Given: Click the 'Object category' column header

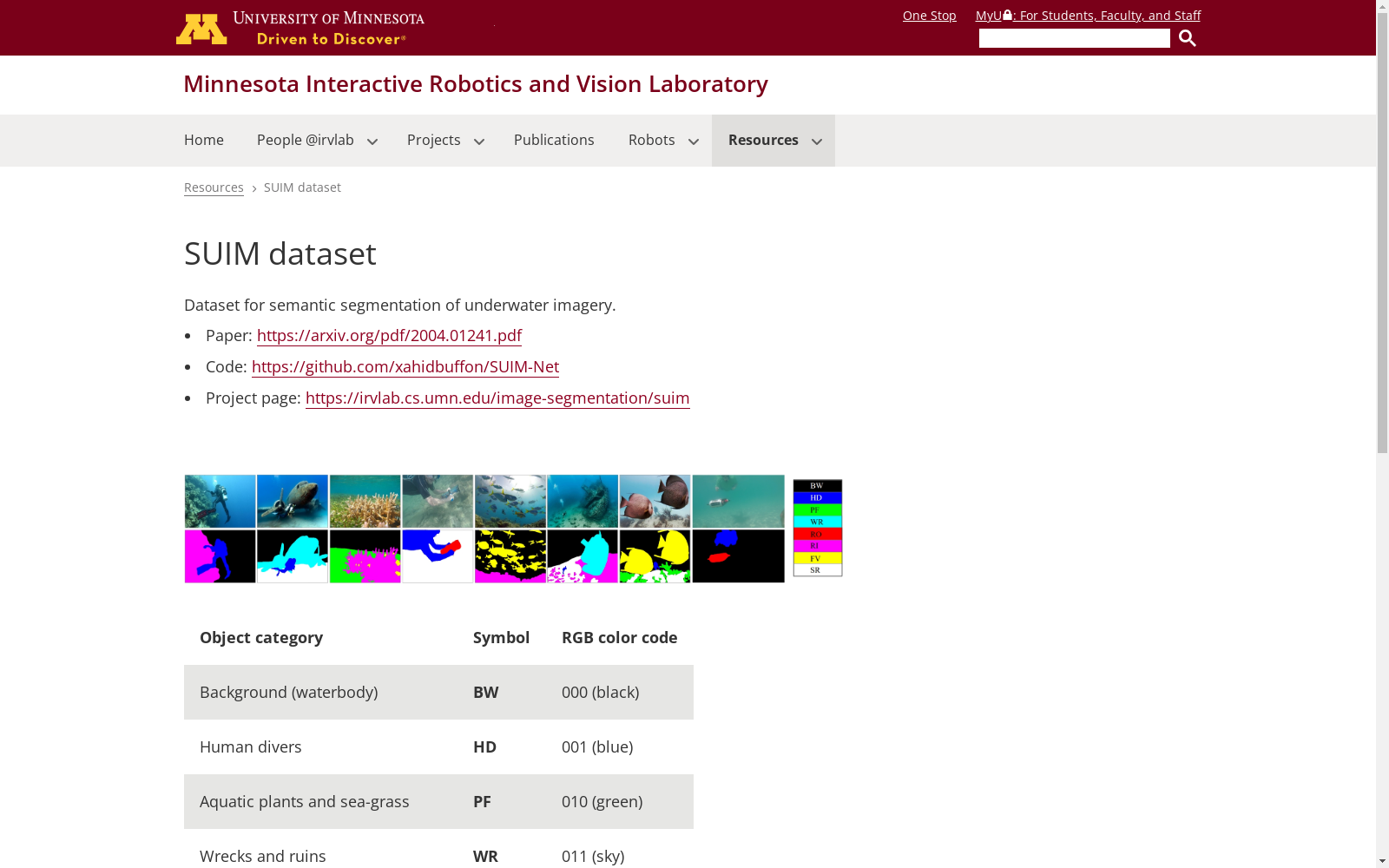Looking at the screenshot, I should (x=261, y=637).
